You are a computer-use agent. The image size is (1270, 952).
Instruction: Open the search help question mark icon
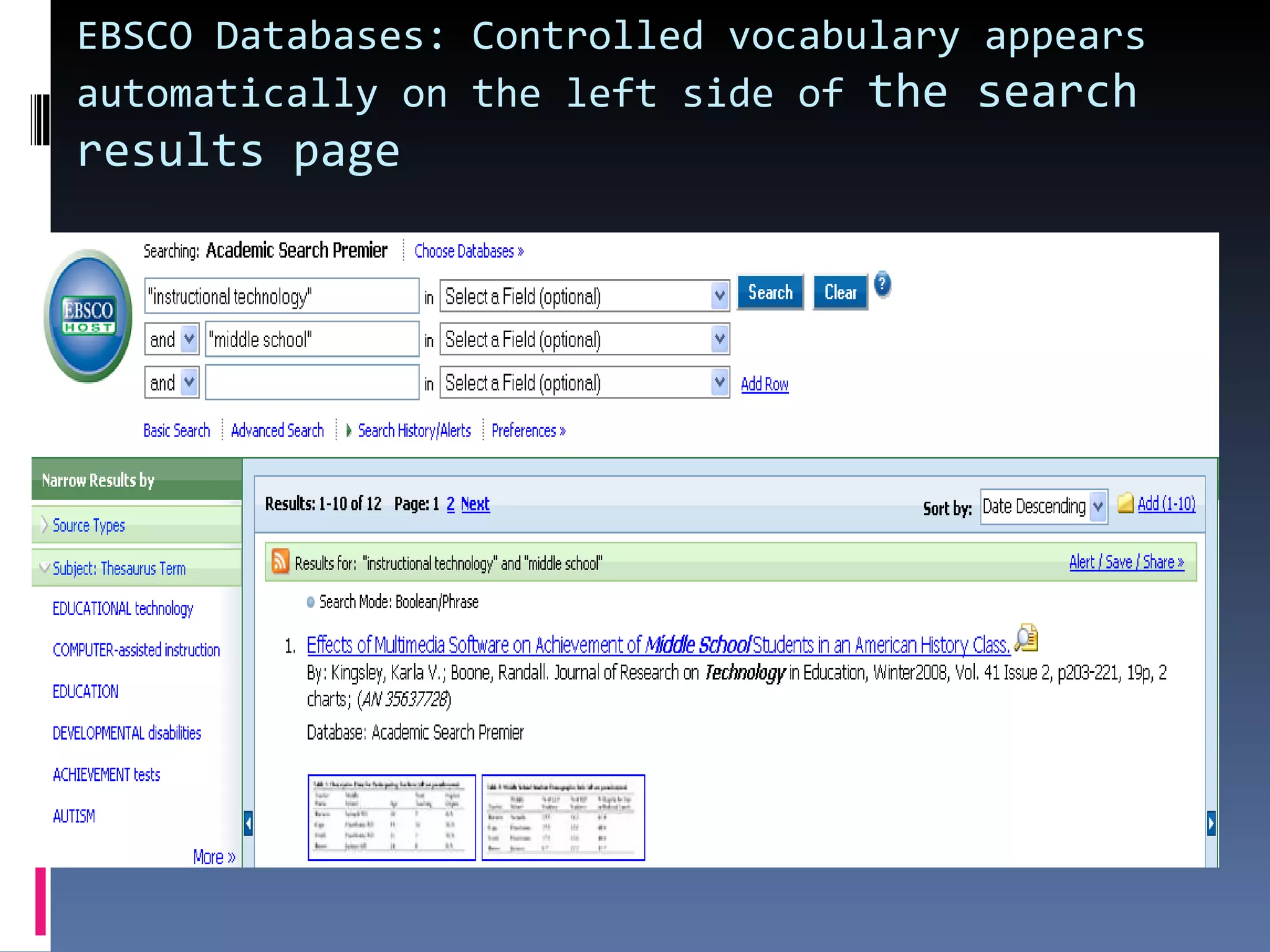point(882,285)
